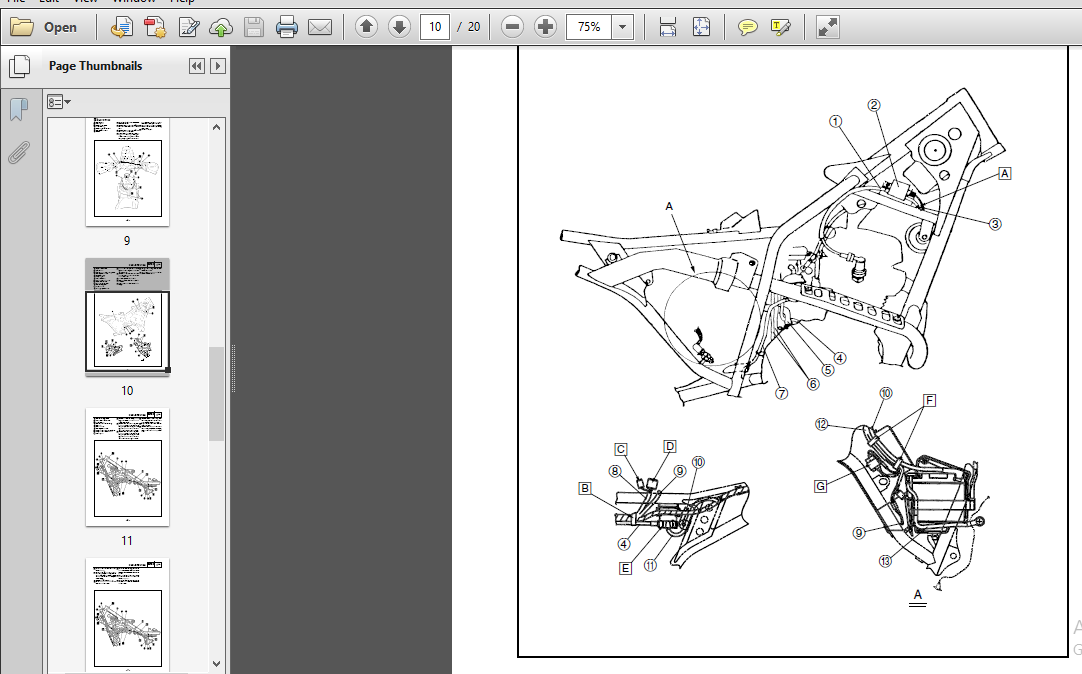Add a sticky note comment
Viewport: 1082px width, 674px height.
pos(747,27)
